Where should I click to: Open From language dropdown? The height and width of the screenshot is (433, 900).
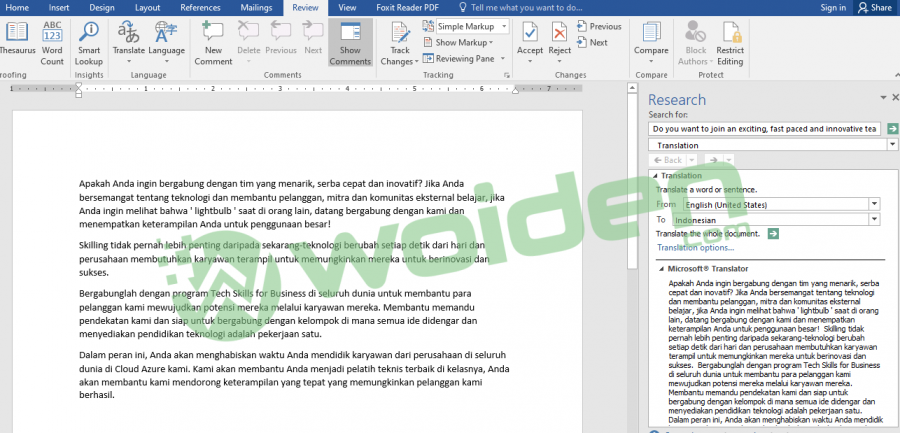[x=874, y=204]
